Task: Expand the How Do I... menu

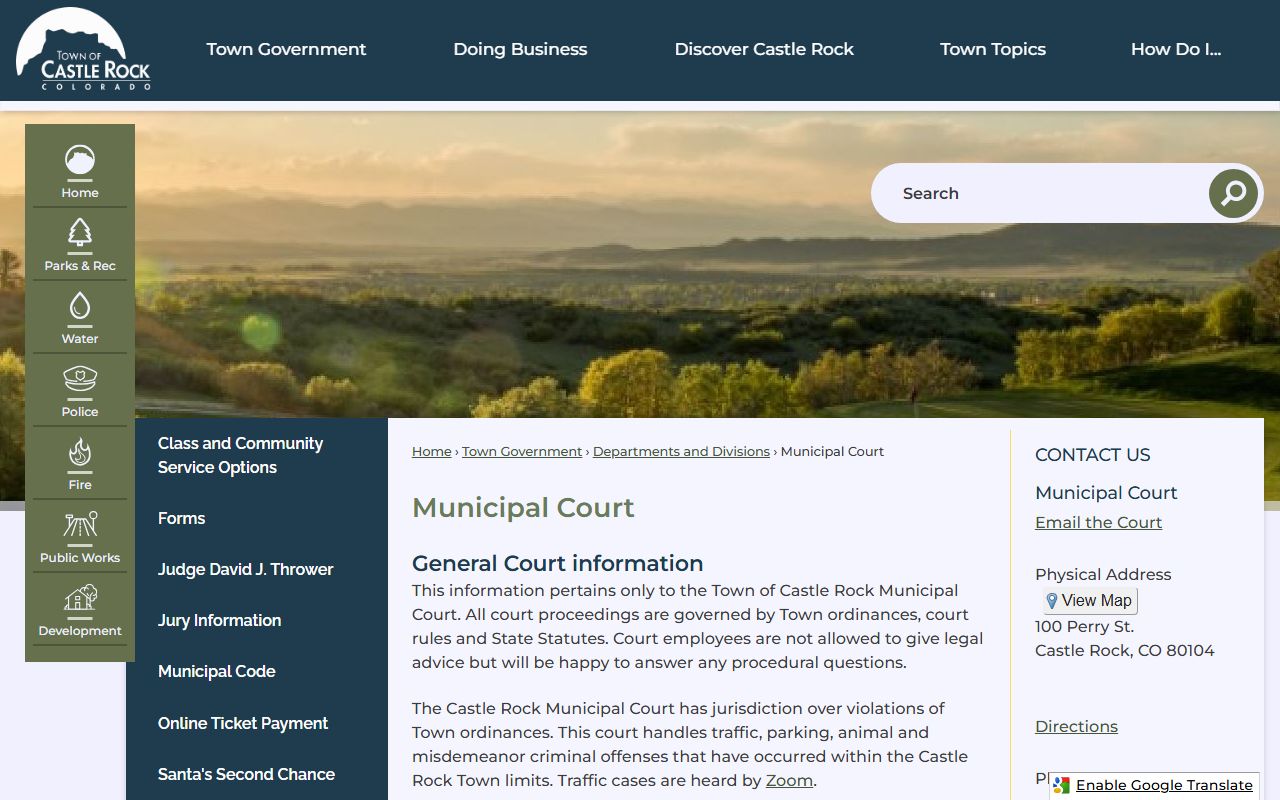Action: (x=1175, y=49)
